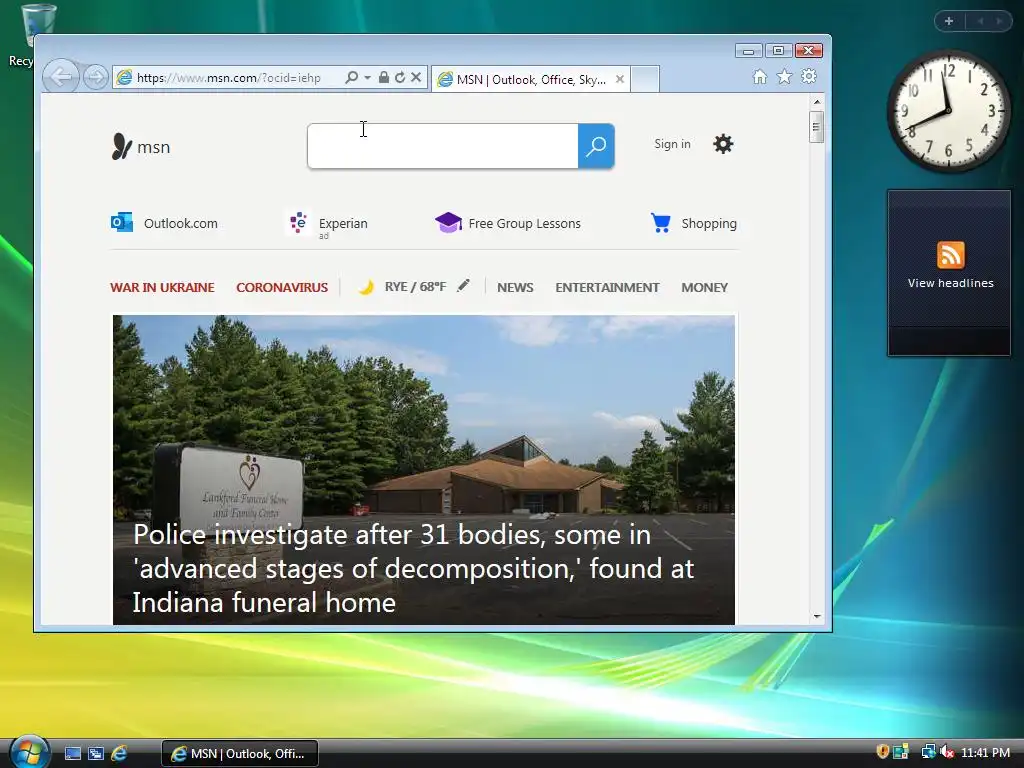Click the RSS feed icon in headlines gadget
This screenshot has height=768, width=1024.
point(950,255)
